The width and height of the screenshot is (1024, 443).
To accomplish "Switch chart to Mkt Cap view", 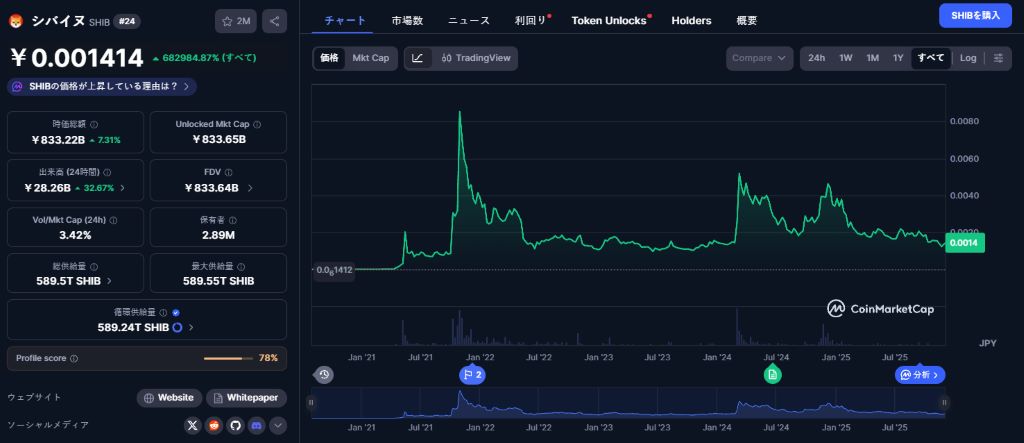I will click(370, 58).
